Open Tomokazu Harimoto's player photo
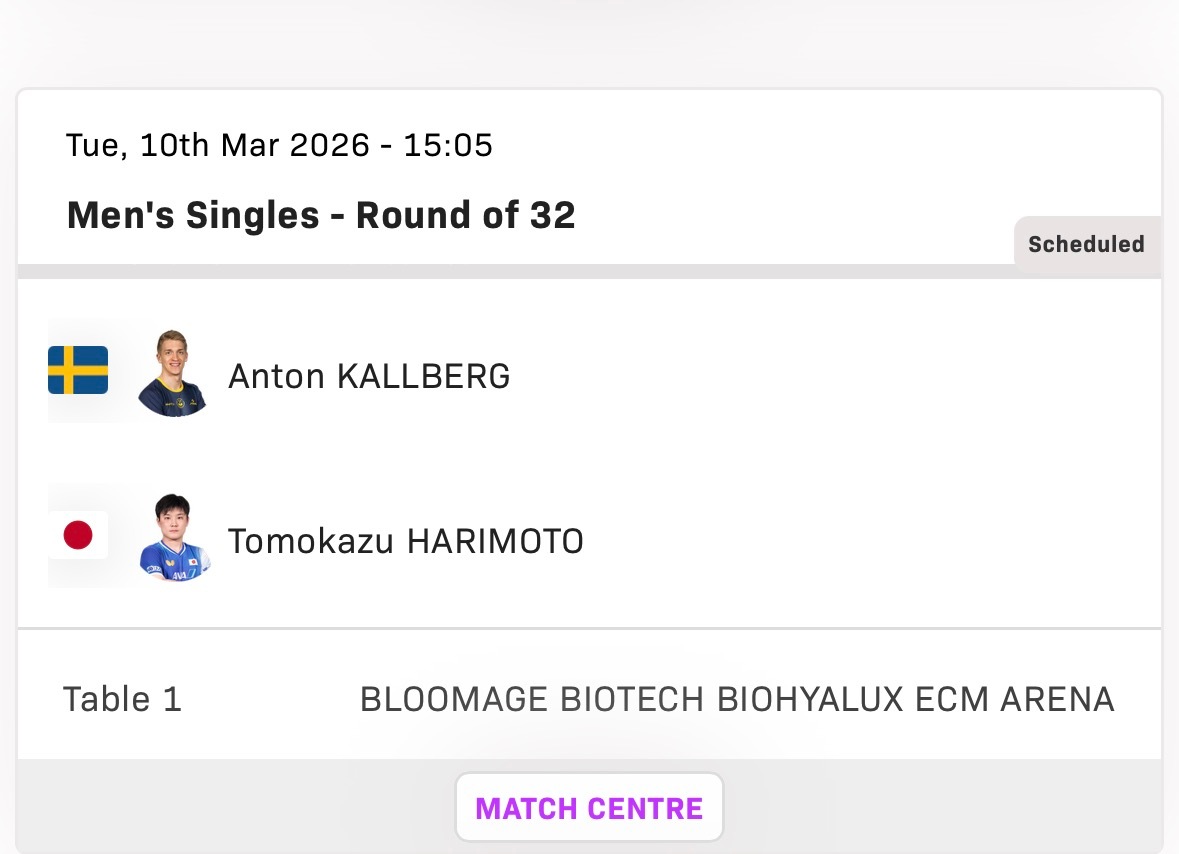 pos(174,538)
